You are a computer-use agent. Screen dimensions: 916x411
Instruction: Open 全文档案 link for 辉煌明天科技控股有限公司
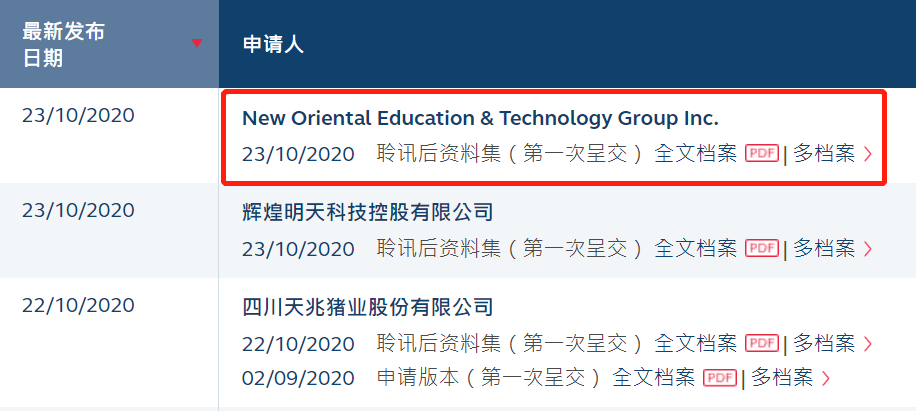(696, 248)
